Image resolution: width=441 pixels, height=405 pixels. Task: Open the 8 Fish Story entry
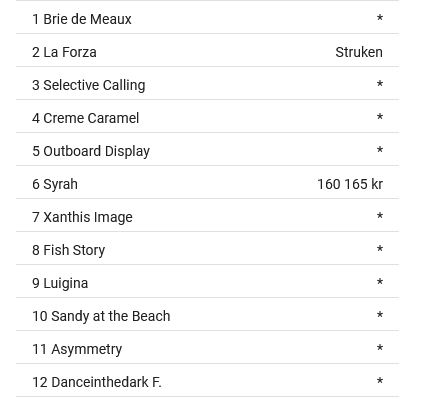click(x=207, y=248)
